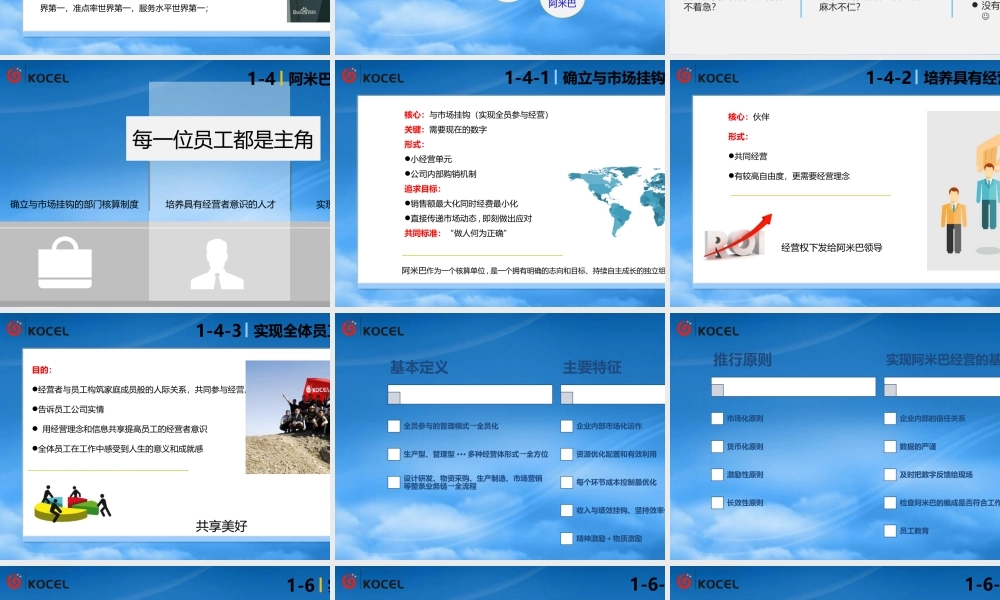Check the 数据的严谨 checkbox
1000x600 pixels.
(x=890, y=446)
